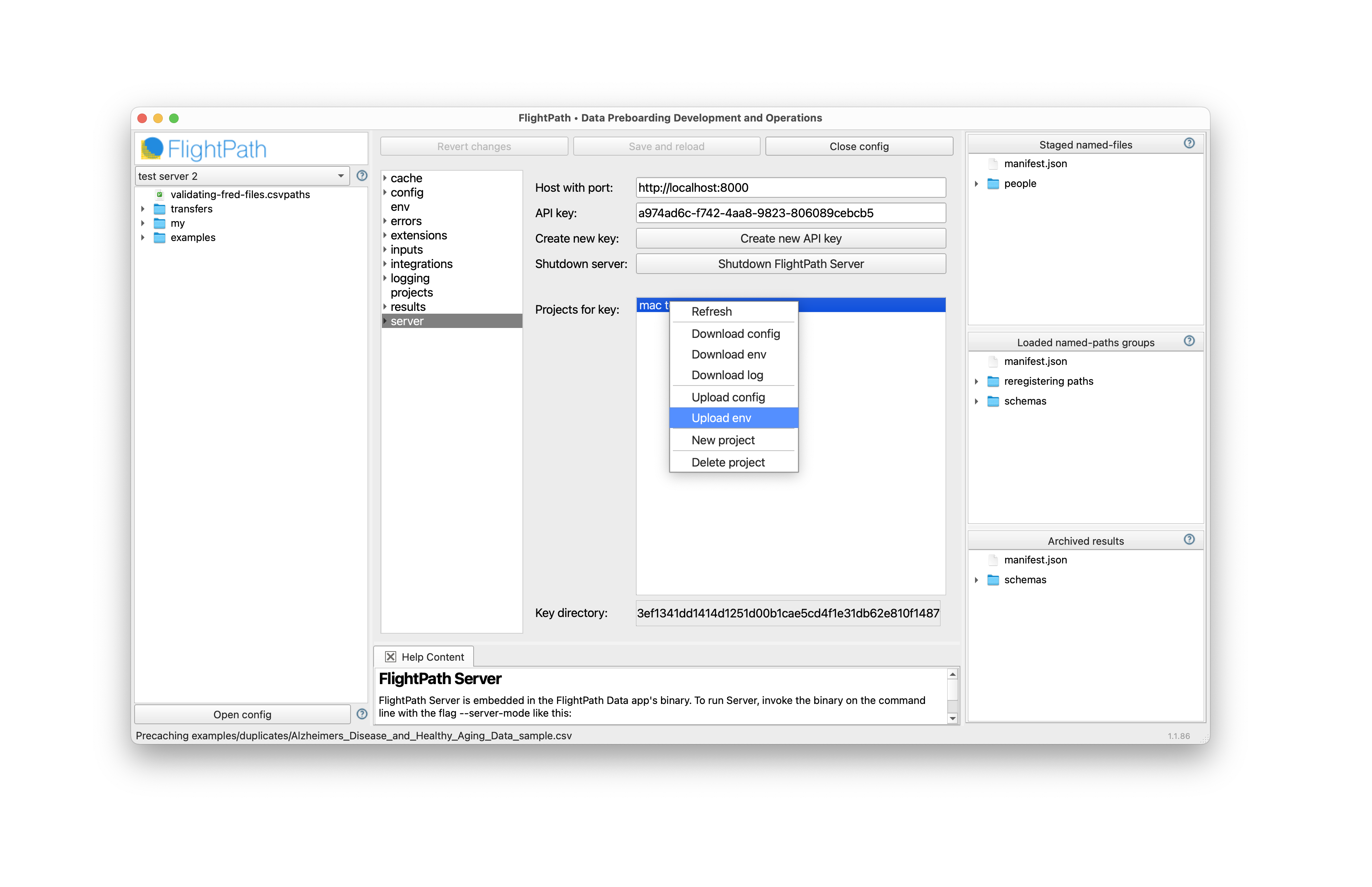Screen dimensions: 1372x887
Task: Close the Help Content tab with X icon
Action: click(x=390, y=657)
